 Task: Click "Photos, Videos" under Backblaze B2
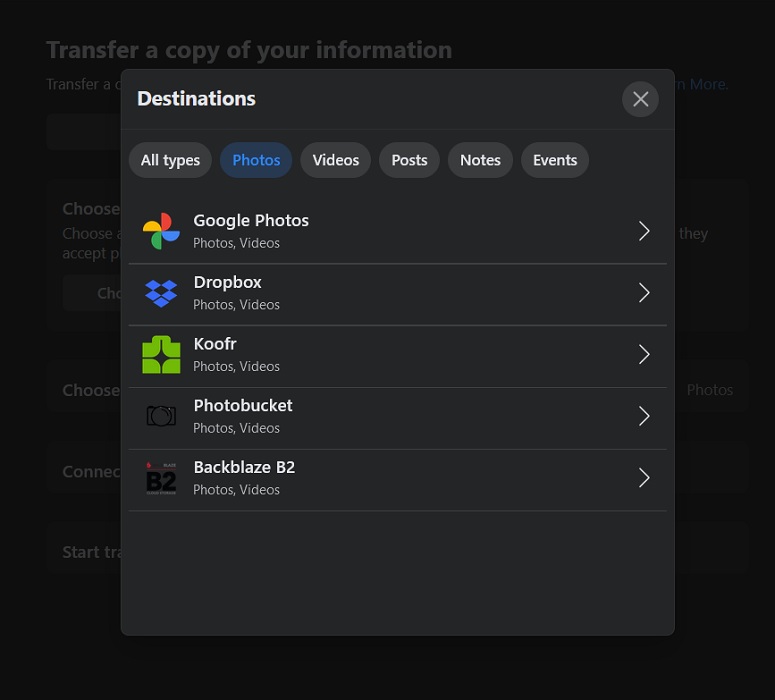236,490
